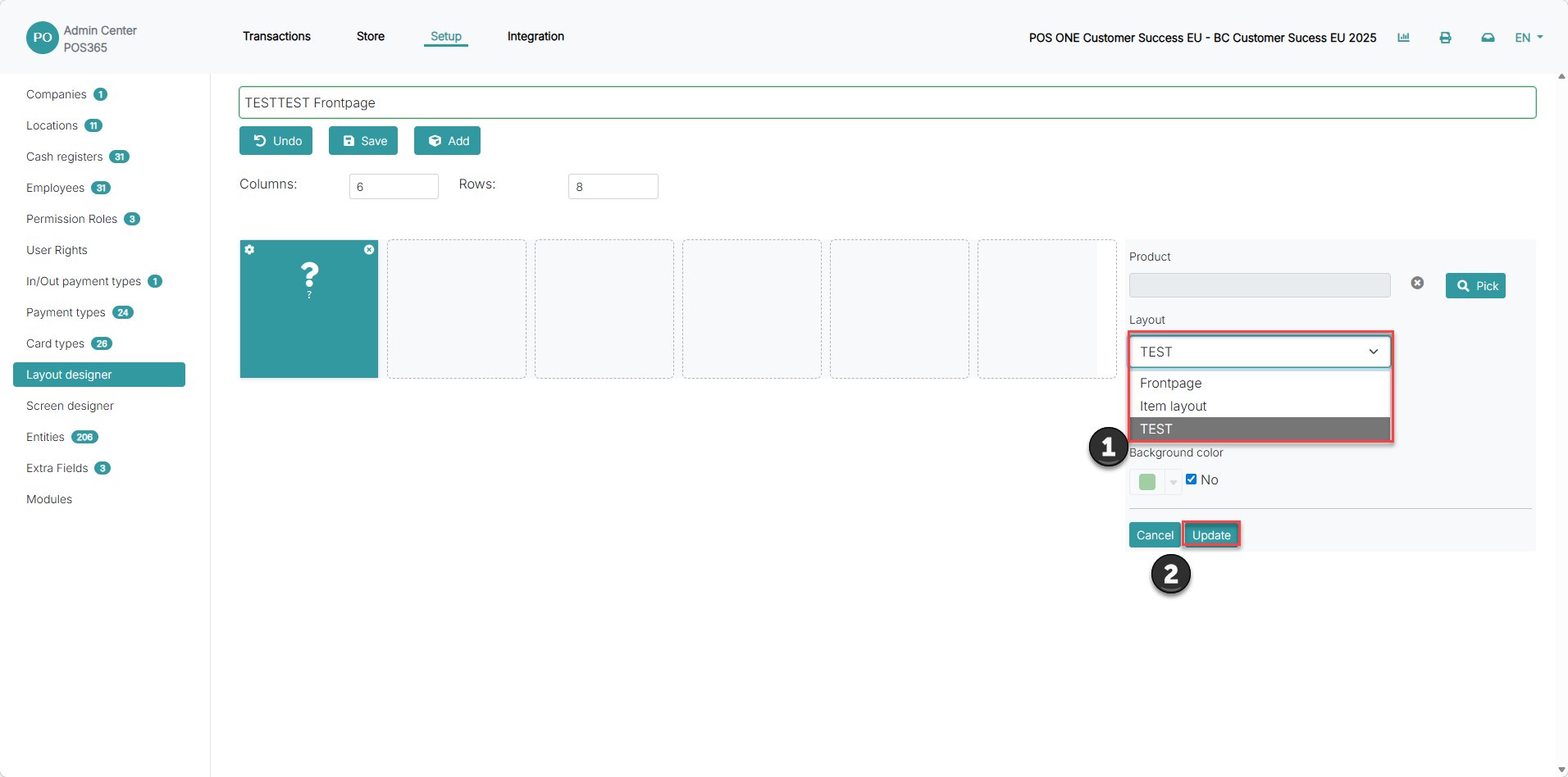The height and width of the screenshot is (777, 1568).
Task: Click the cloud drive icon in header
Action: pos(1488,38)
